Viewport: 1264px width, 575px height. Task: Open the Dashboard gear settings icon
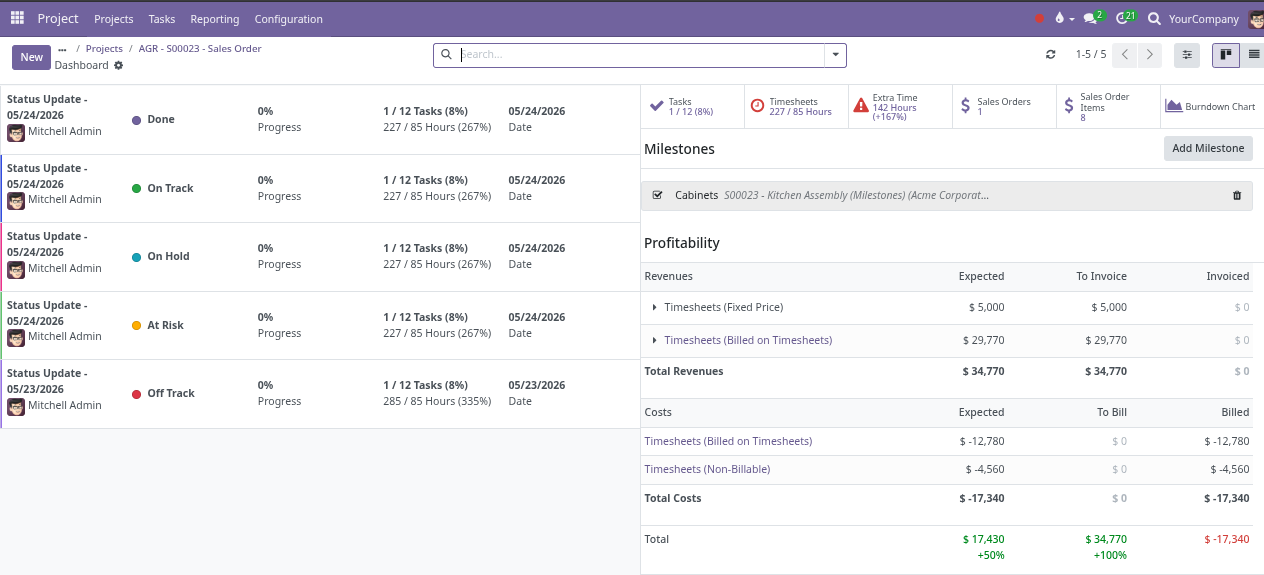[x=118, y=65]
